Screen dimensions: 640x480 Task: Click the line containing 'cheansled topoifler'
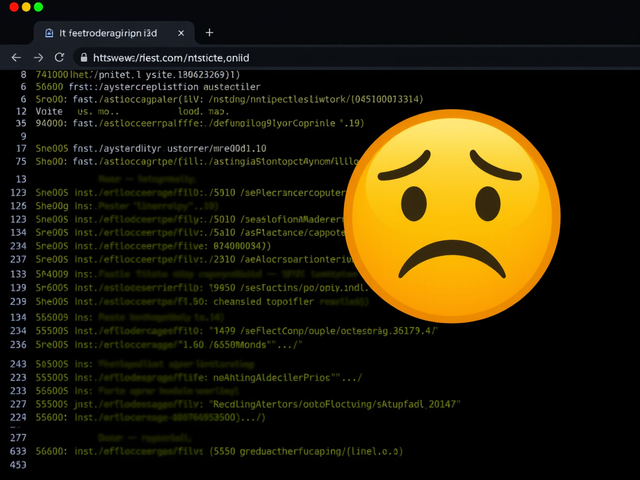[202, 302]
